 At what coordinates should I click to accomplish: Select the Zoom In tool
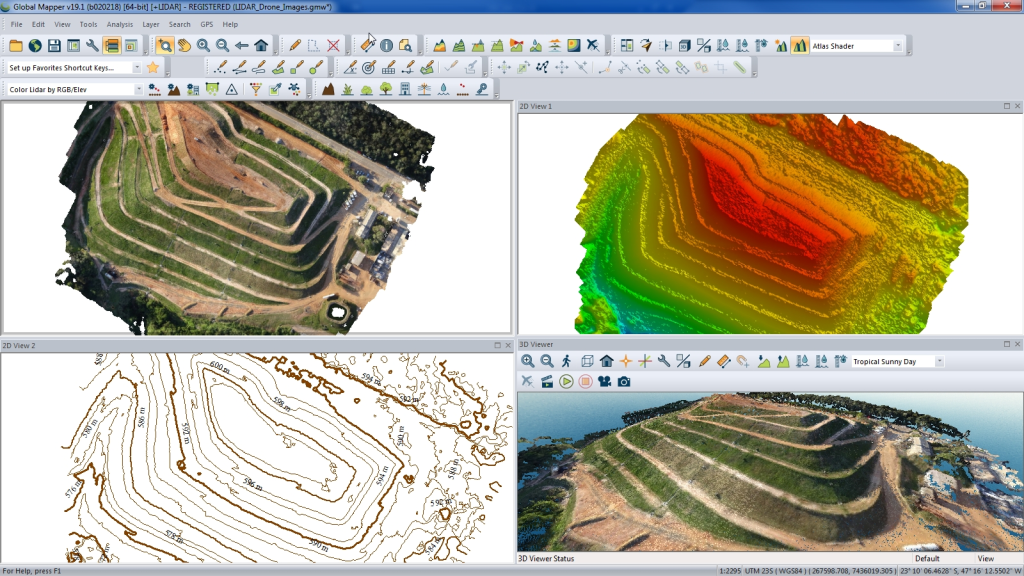click(x=203, y=45)
